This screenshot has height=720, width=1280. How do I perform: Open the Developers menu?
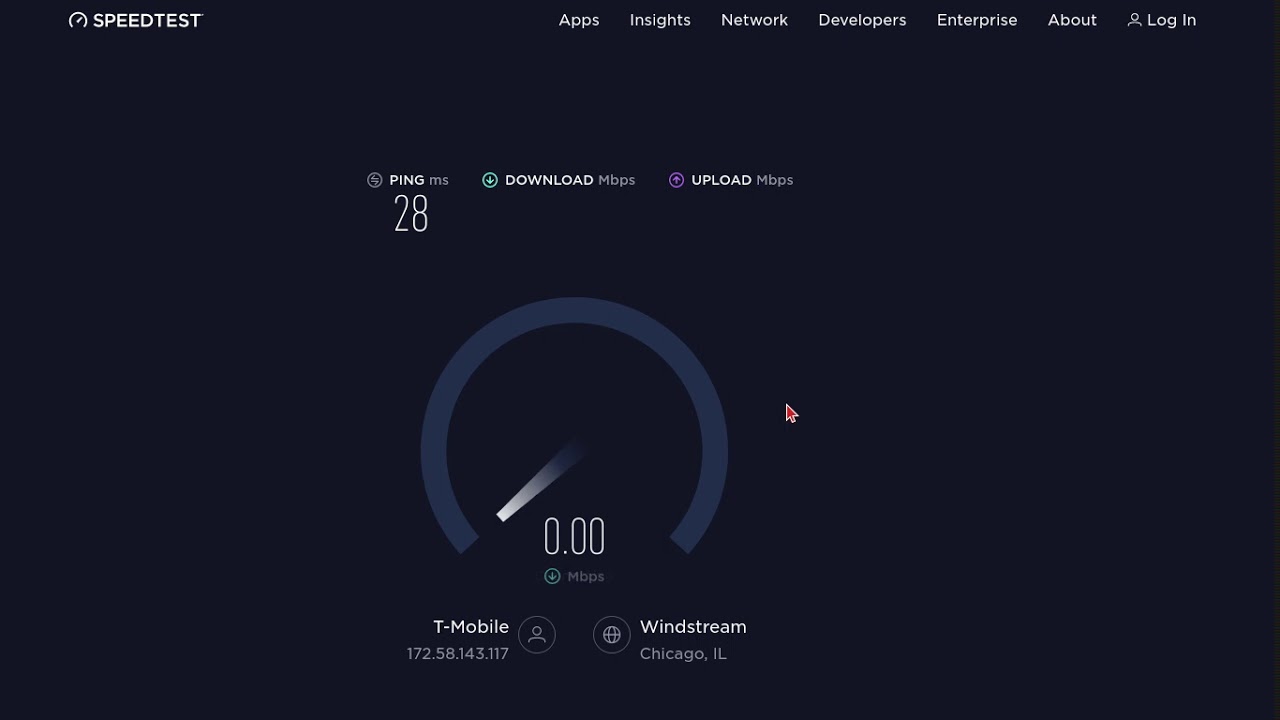pyautogui.click(x=862, y=20)
